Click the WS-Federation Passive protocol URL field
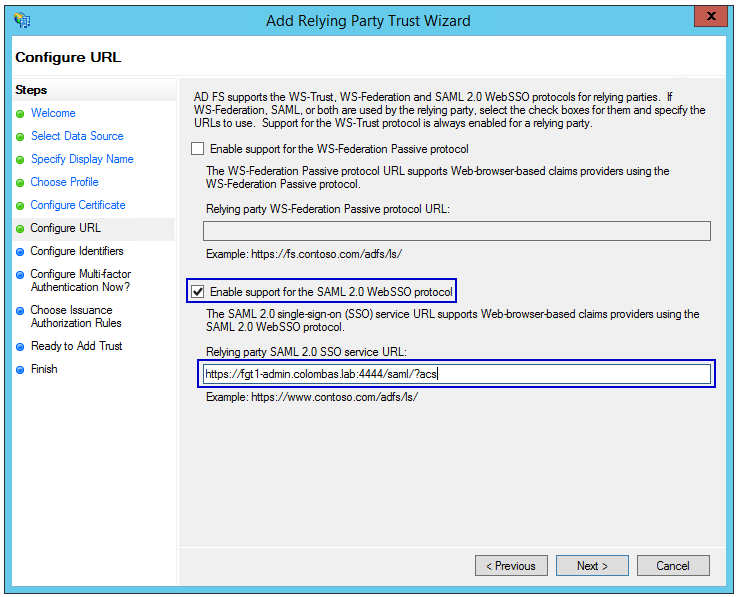 tap(456, 231)
